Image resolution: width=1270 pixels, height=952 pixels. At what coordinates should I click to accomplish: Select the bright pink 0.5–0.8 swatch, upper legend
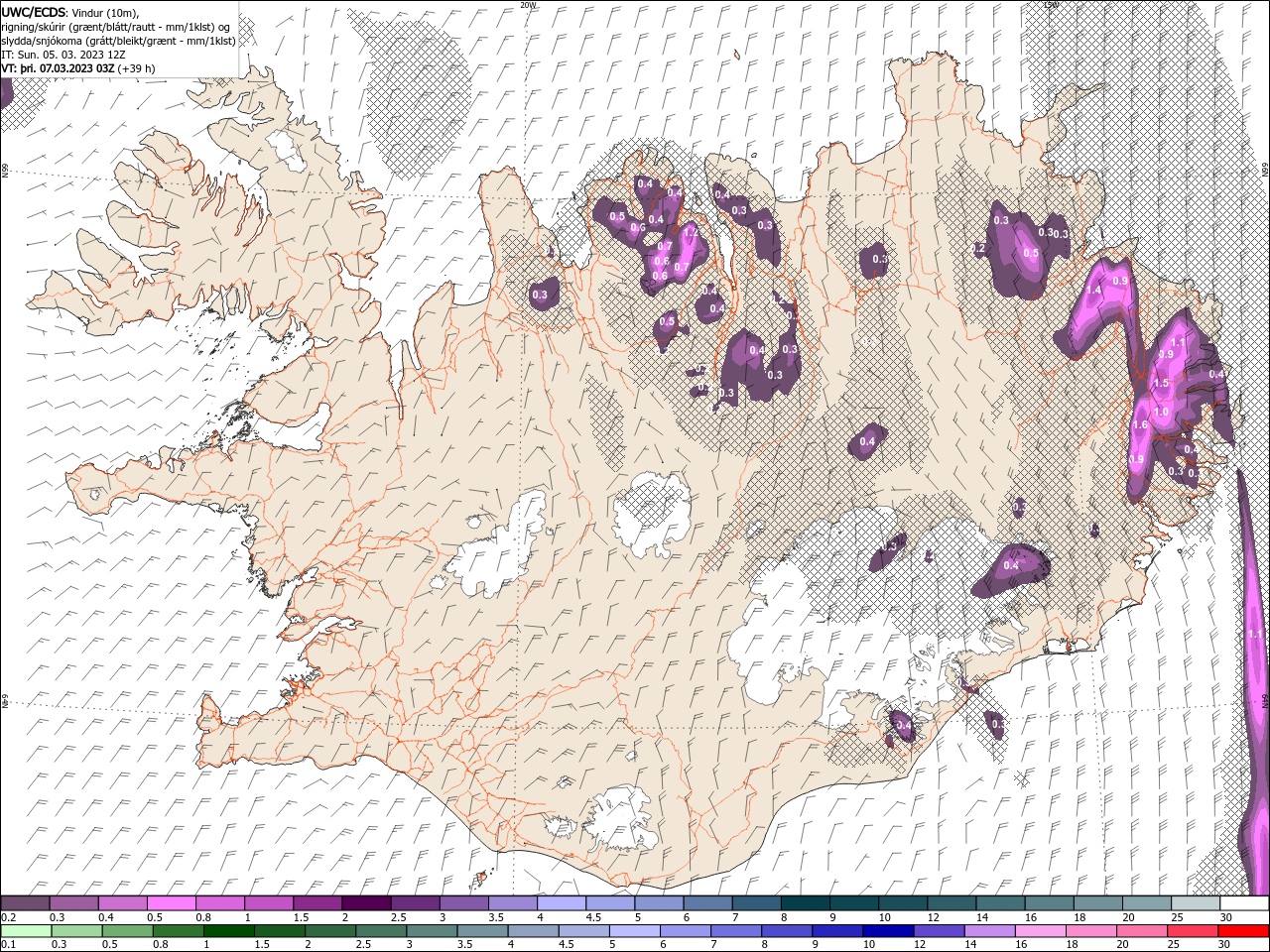point(171,903)
